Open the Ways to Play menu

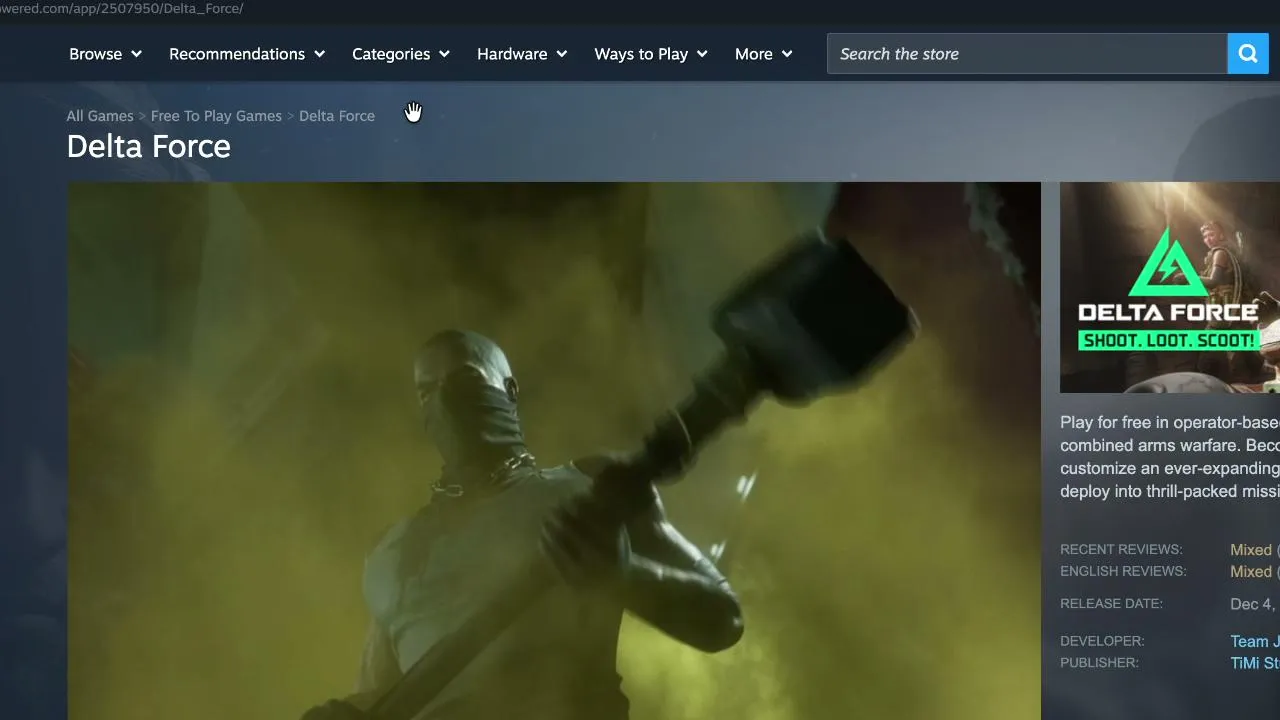(x=651, y=54)
